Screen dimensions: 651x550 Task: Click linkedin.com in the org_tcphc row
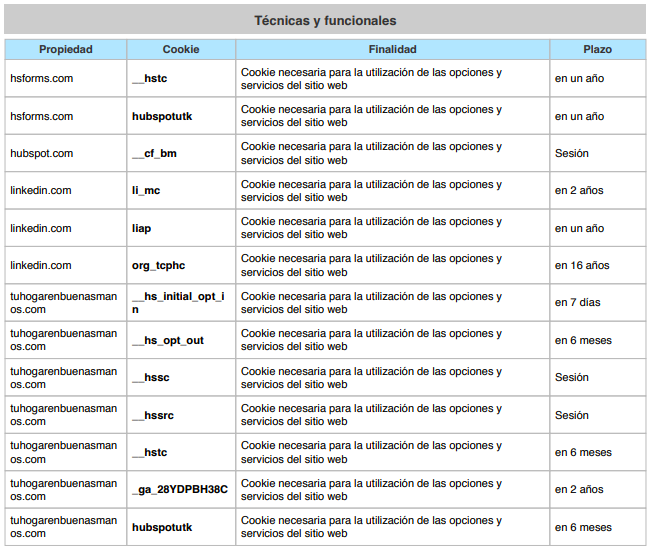[x=41, y=265]
